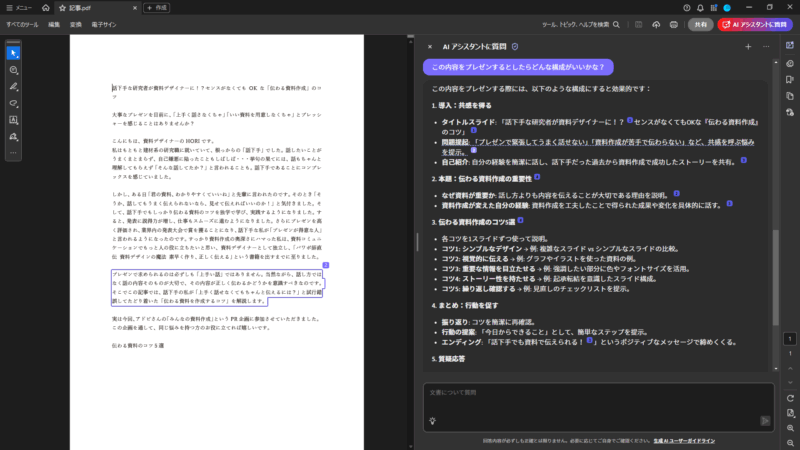800x450 pixels.
Task: Open the 生成AIユーザーガイドライン link
Action: pyautogui.click(x=685, y=440)
